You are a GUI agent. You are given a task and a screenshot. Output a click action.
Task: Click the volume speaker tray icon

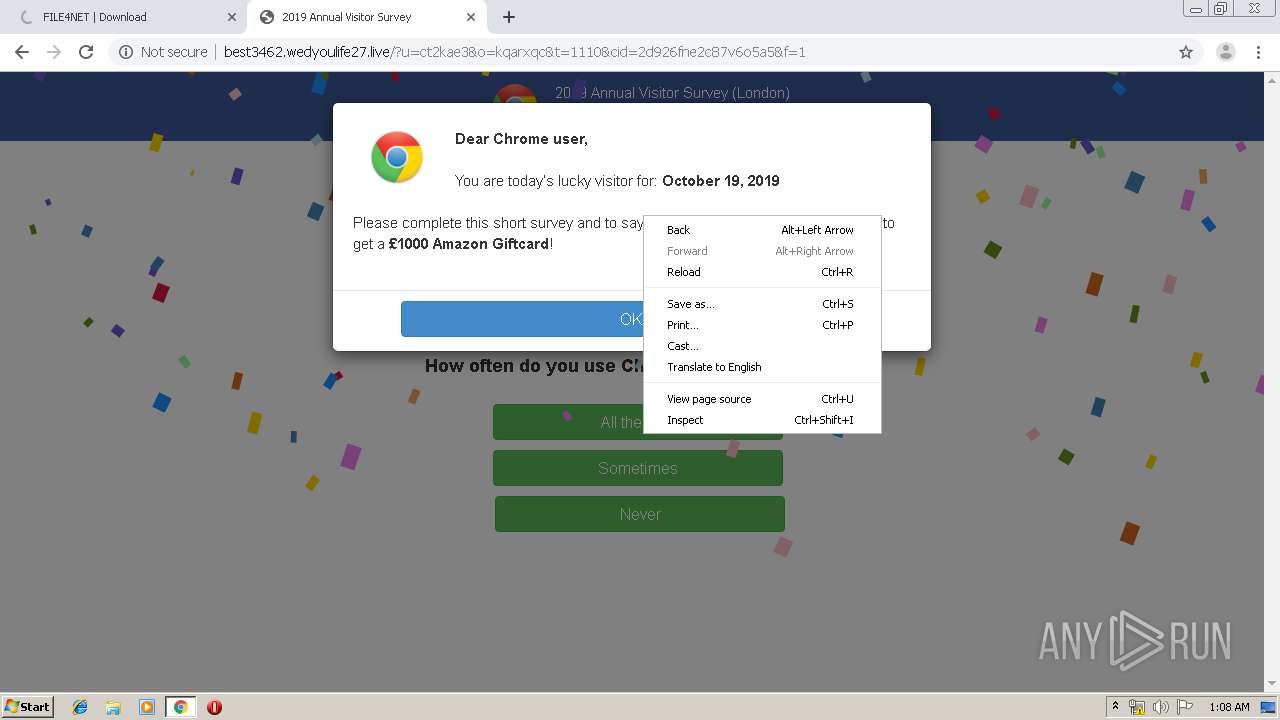pos(1161,707)
